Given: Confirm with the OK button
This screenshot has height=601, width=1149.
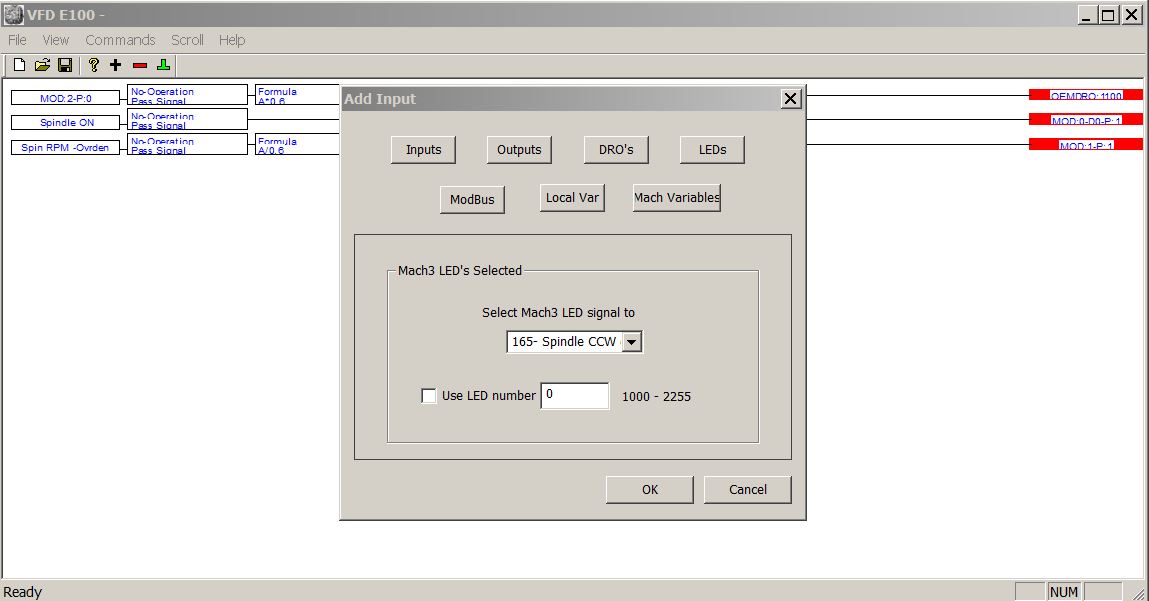Looking at the screenshot, I should pos(650,490).
